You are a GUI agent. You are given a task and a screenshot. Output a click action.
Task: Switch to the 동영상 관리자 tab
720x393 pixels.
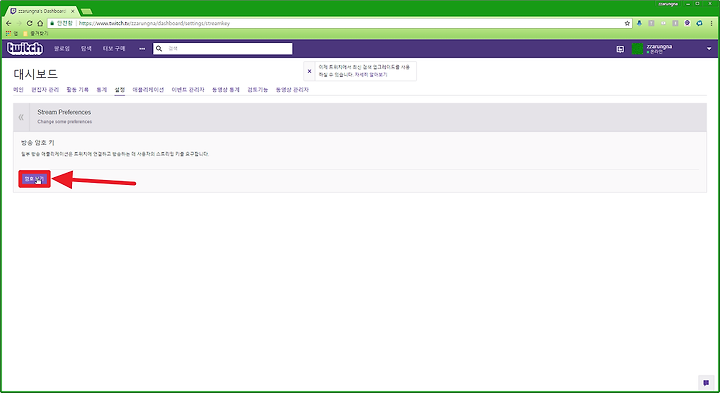(x=292, y=90)
